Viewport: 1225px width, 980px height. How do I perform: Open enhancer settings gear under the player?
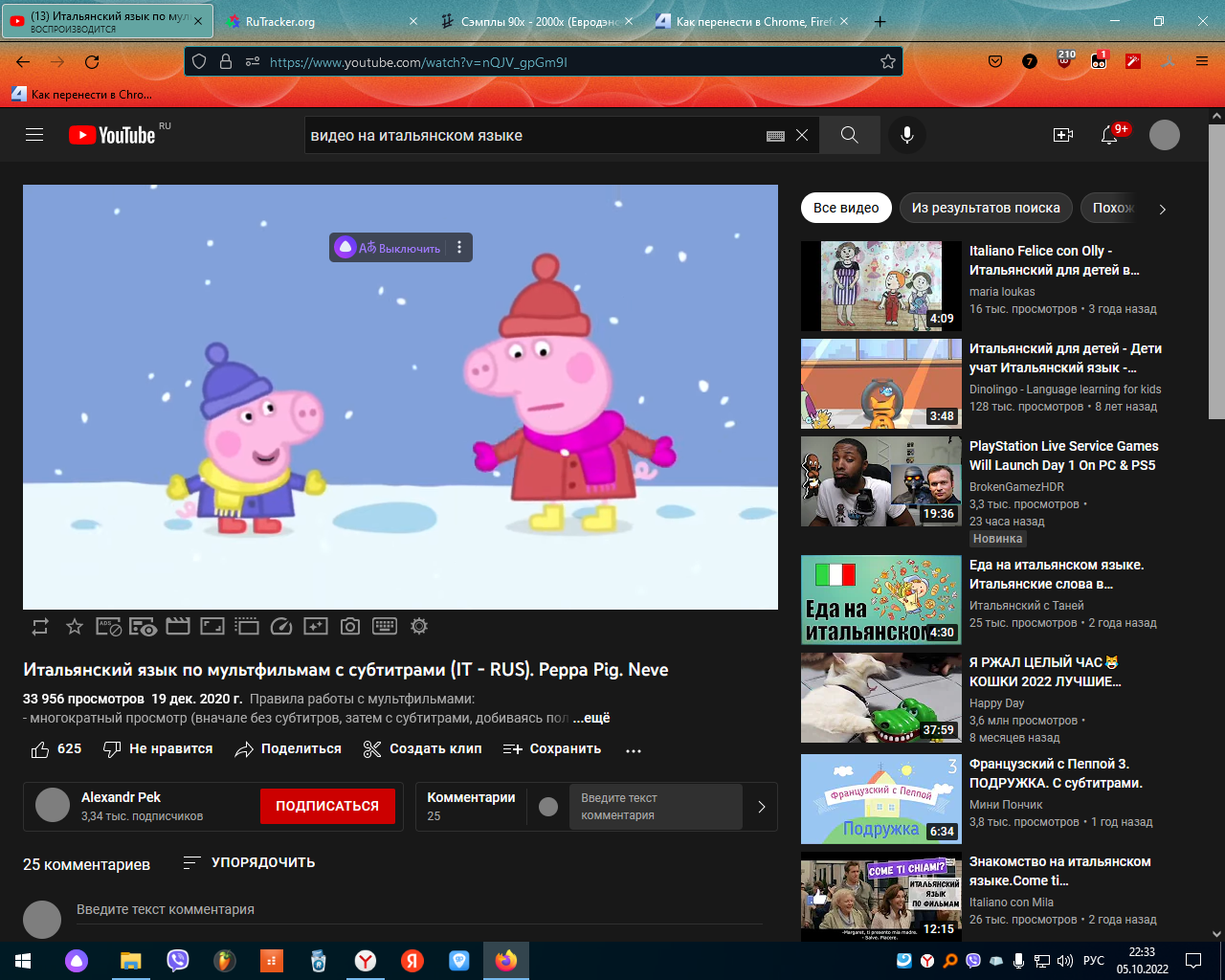pyautogui.click(x=419, y=627)
